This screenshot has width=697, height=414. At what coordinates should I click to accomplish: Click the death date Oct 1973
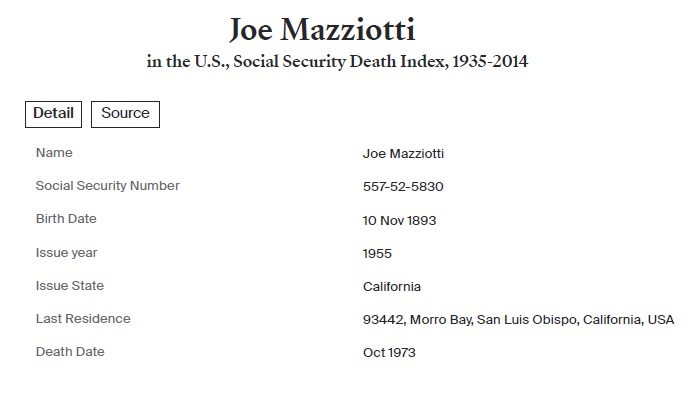(389, 353)
